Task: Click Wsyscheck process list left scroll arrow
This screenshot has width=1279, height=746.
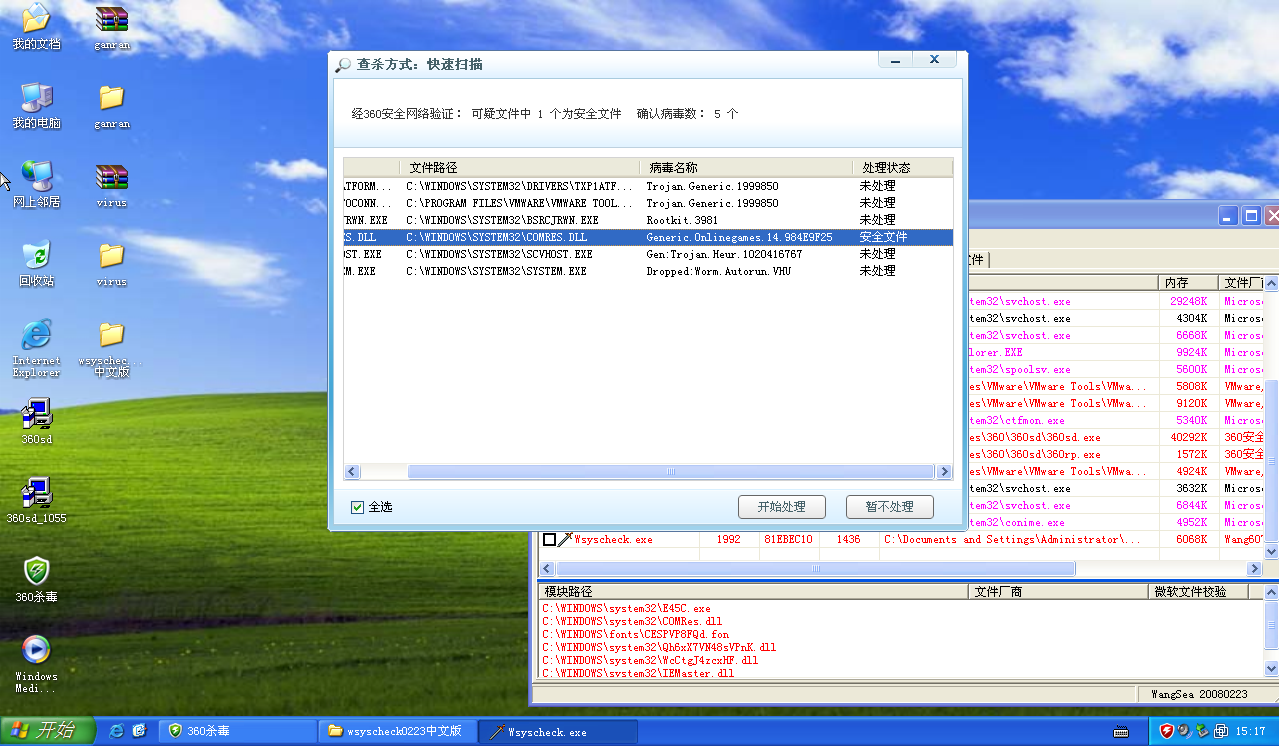Action: tap(547, 568)
